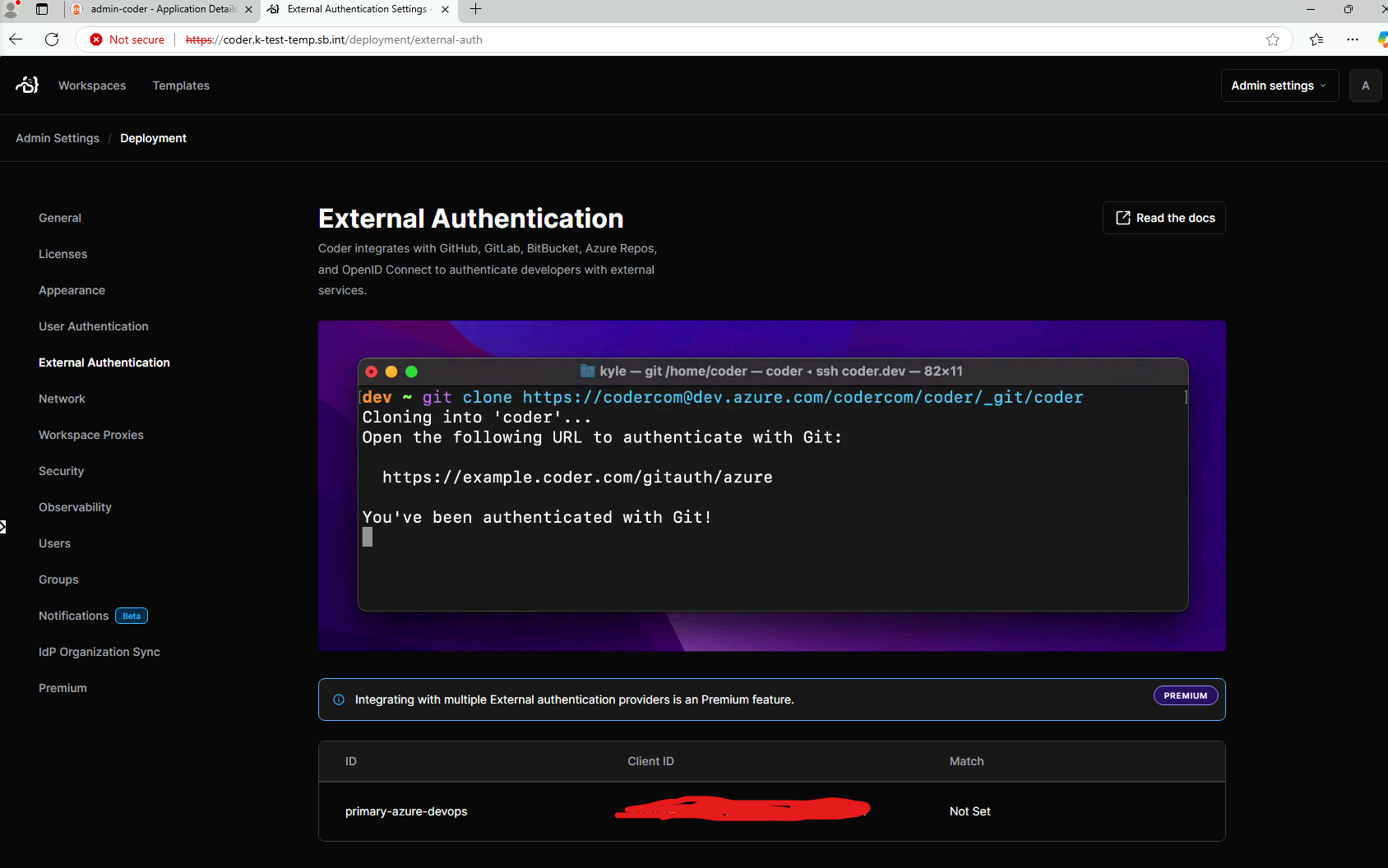The width and height of the screenshot is (1388, 868).
Task: Open the favorites toolbar icon
Action: tap(1316, 39)
